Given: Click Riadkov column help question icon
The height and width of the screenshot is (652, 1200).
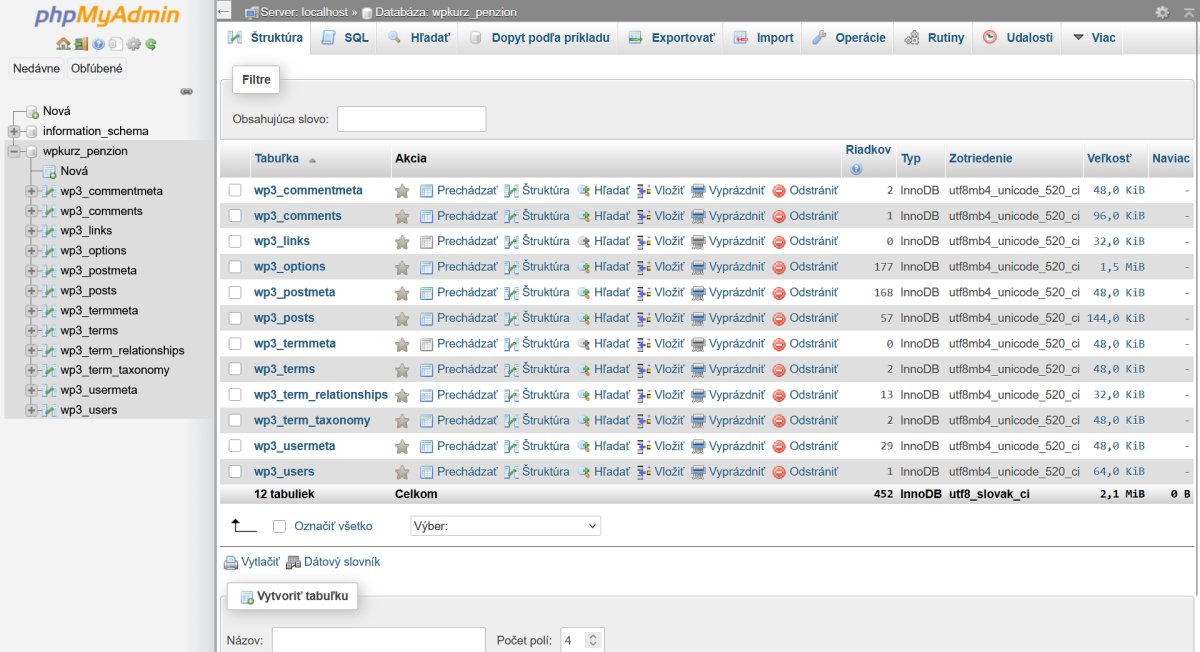Looking at the screenshot, I should coord(855,169).
